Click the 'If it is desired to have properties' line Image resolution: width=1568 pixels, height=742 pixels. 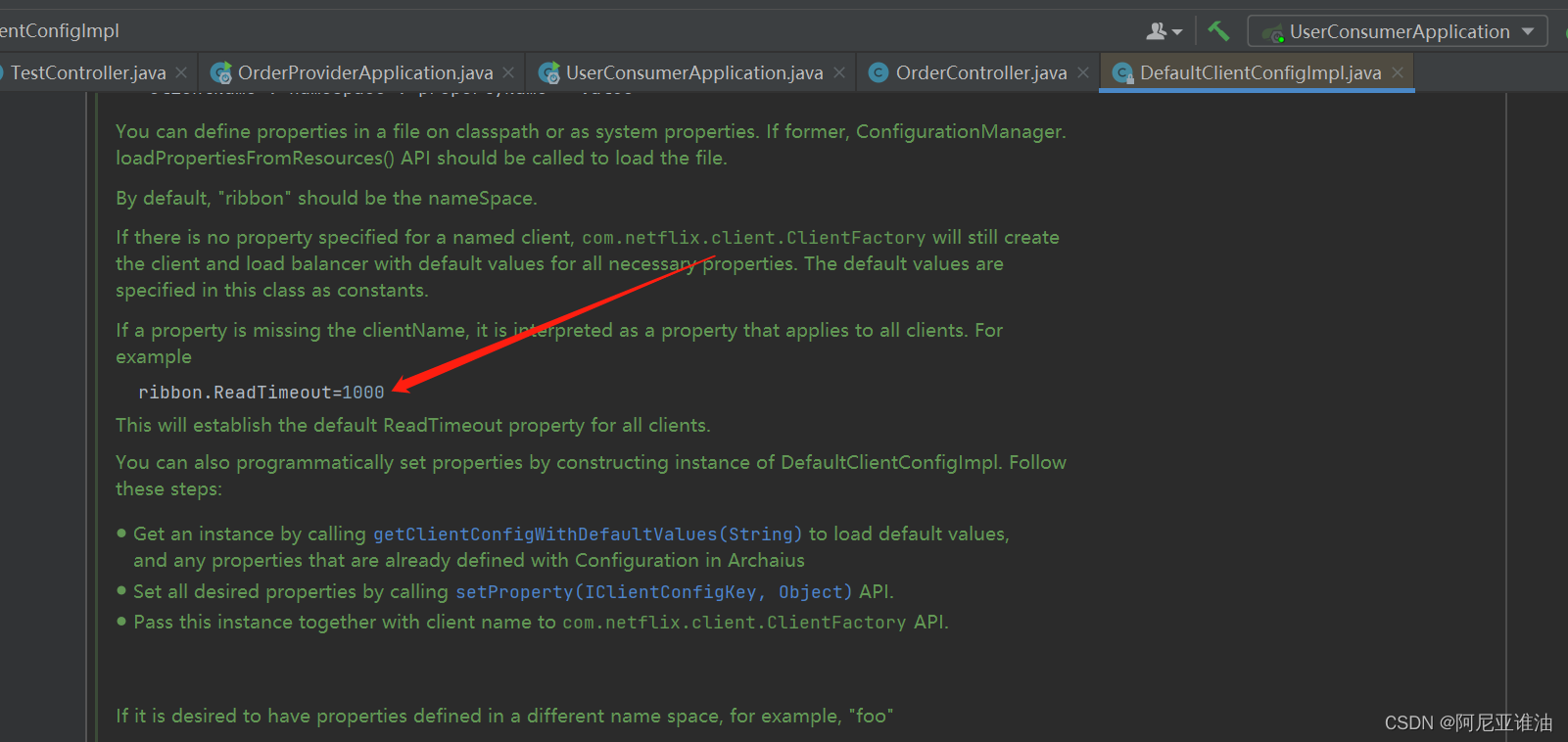click(504, 716)
